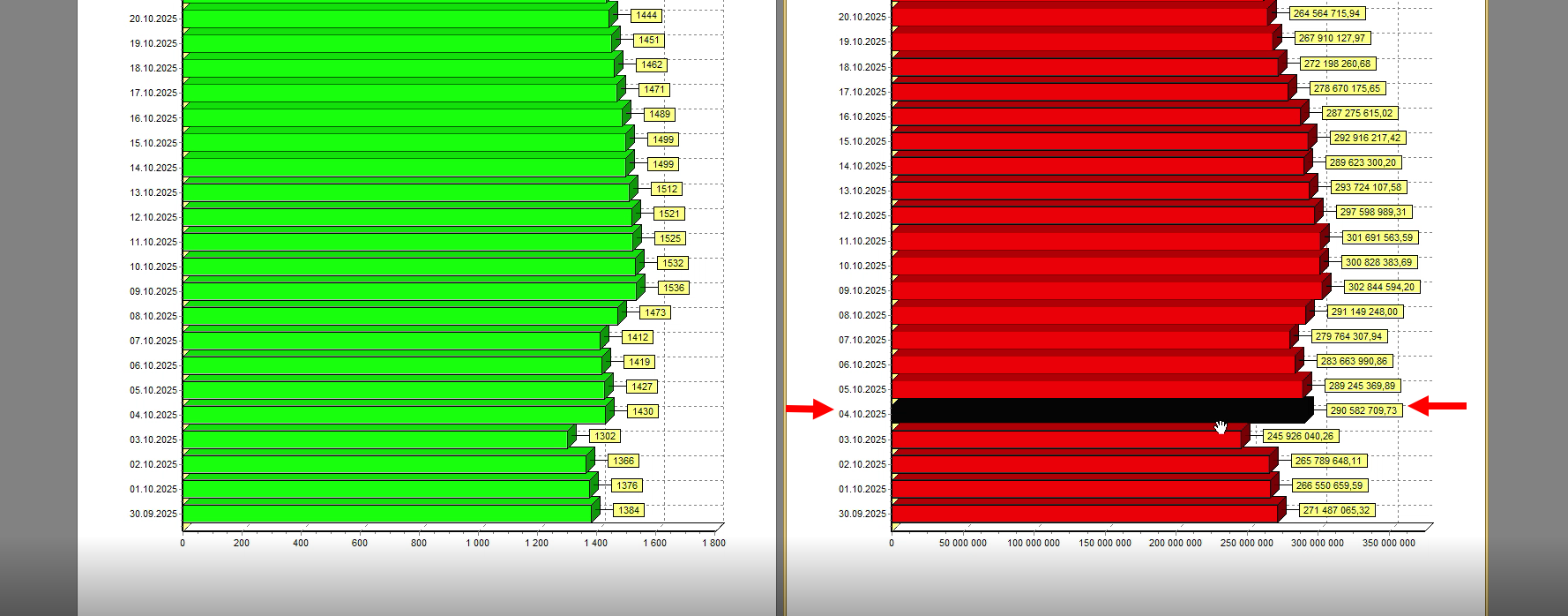Click the value label 271 487 065,32

pyautogui.click(x=1337, y=510)
